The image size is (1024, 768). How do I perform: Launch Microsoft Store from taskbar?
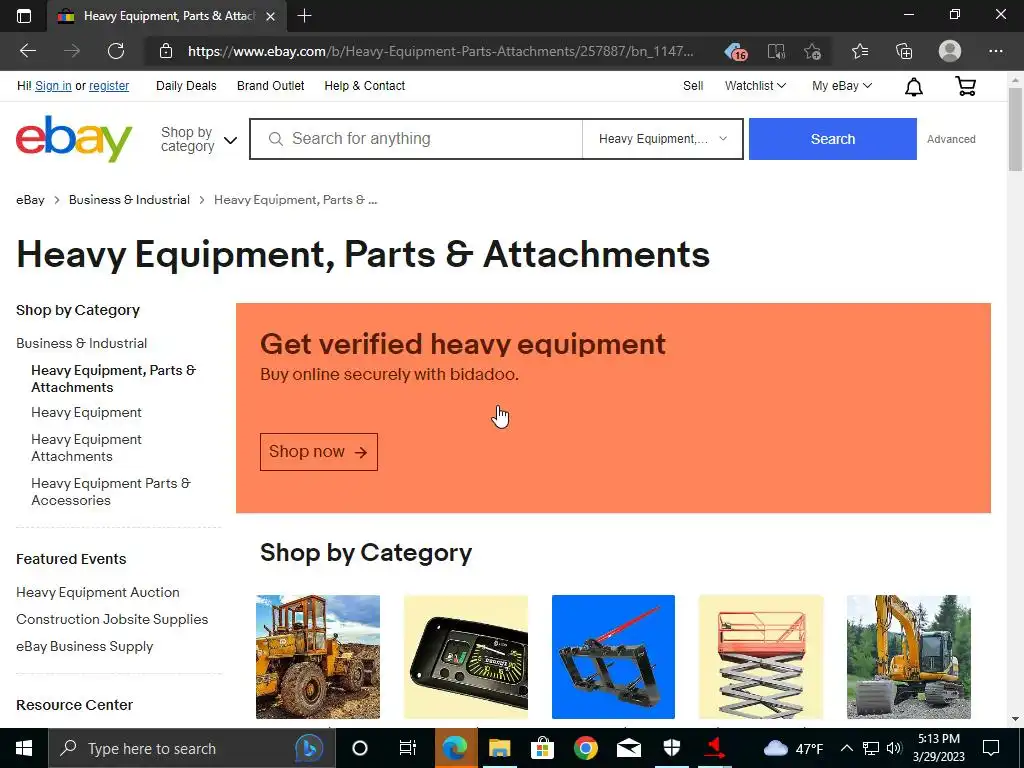coord(542,748)
